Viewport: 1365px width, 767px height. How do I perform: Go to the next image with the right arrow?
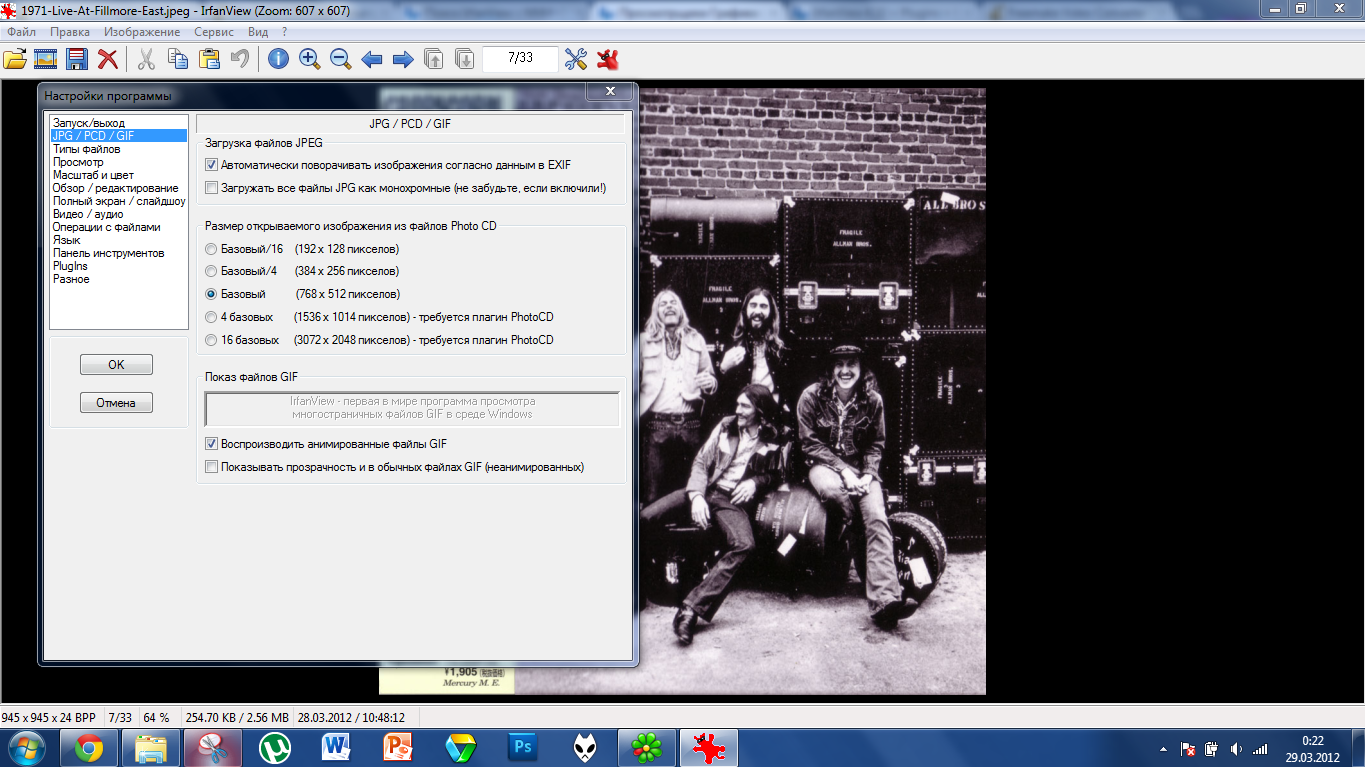(403, 59)
